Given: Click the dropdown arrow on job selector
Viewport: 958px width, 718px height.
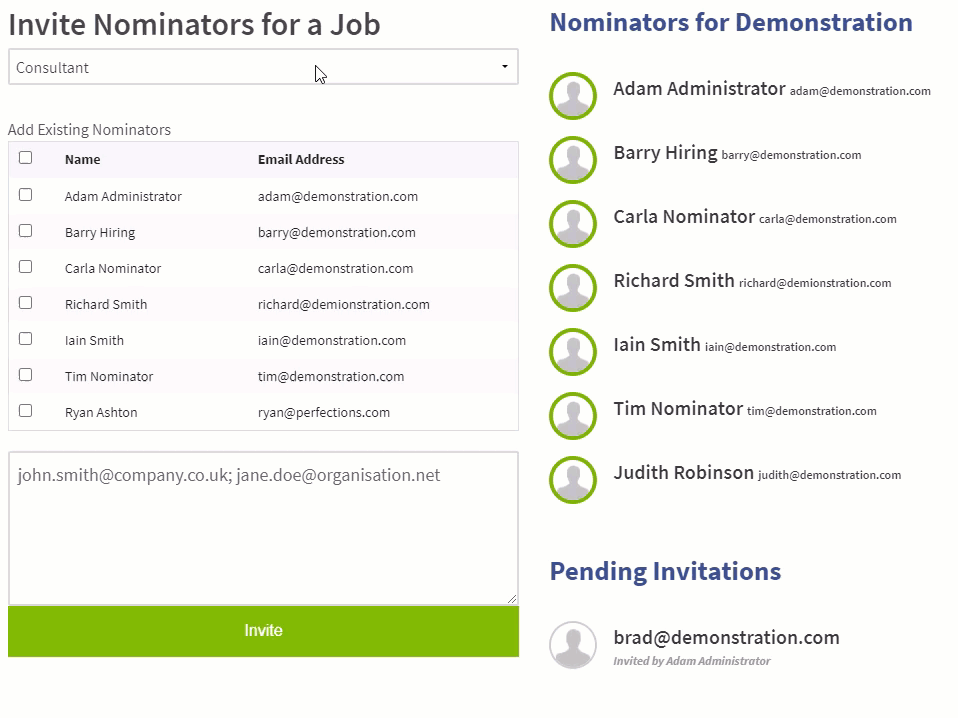Looking at the screenshot, I should click(504, 67).
